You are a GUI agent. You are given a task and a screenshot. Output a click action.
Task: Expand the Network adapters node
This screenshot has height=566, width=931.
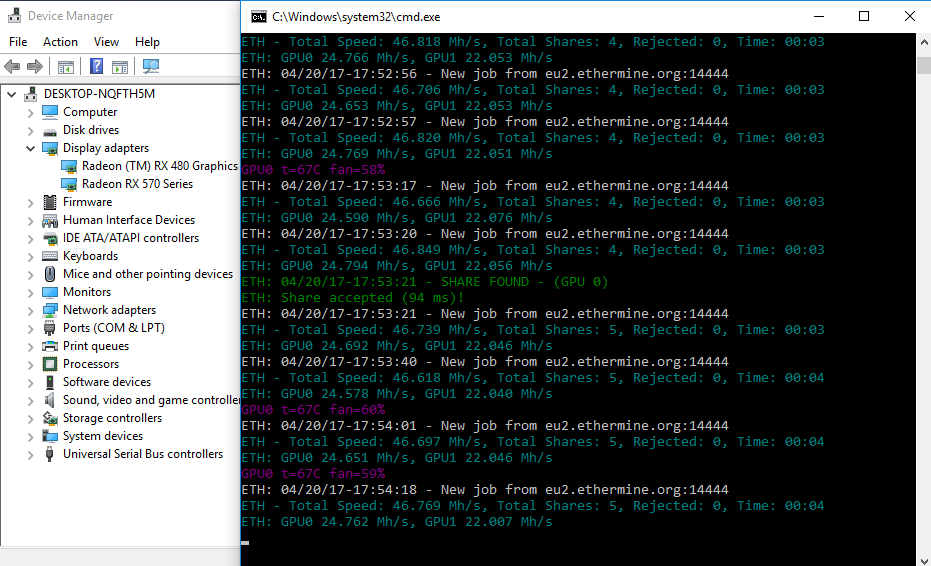click(x=30, y=311)
